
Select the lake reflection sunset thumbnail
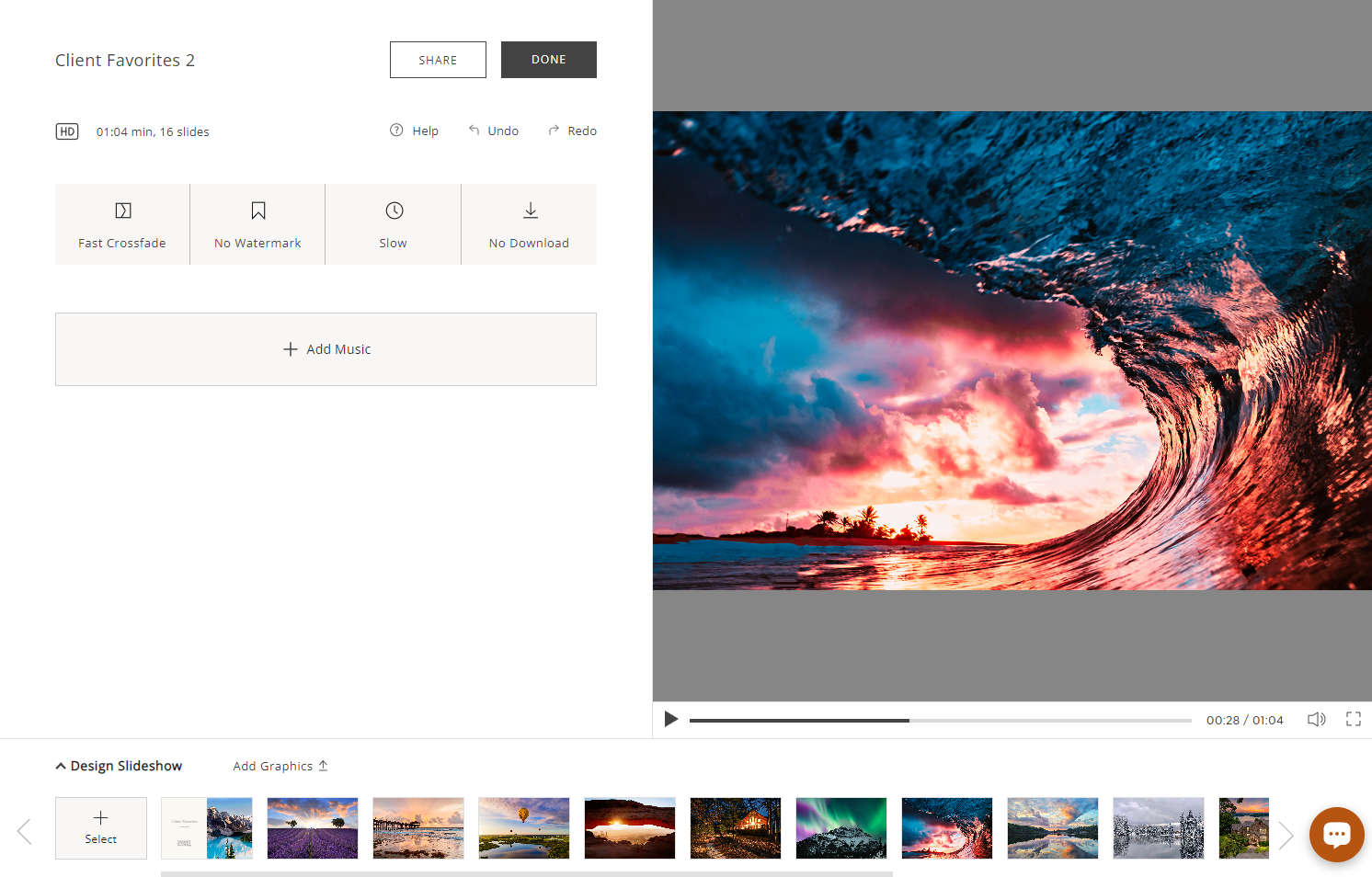(1053, 828)
